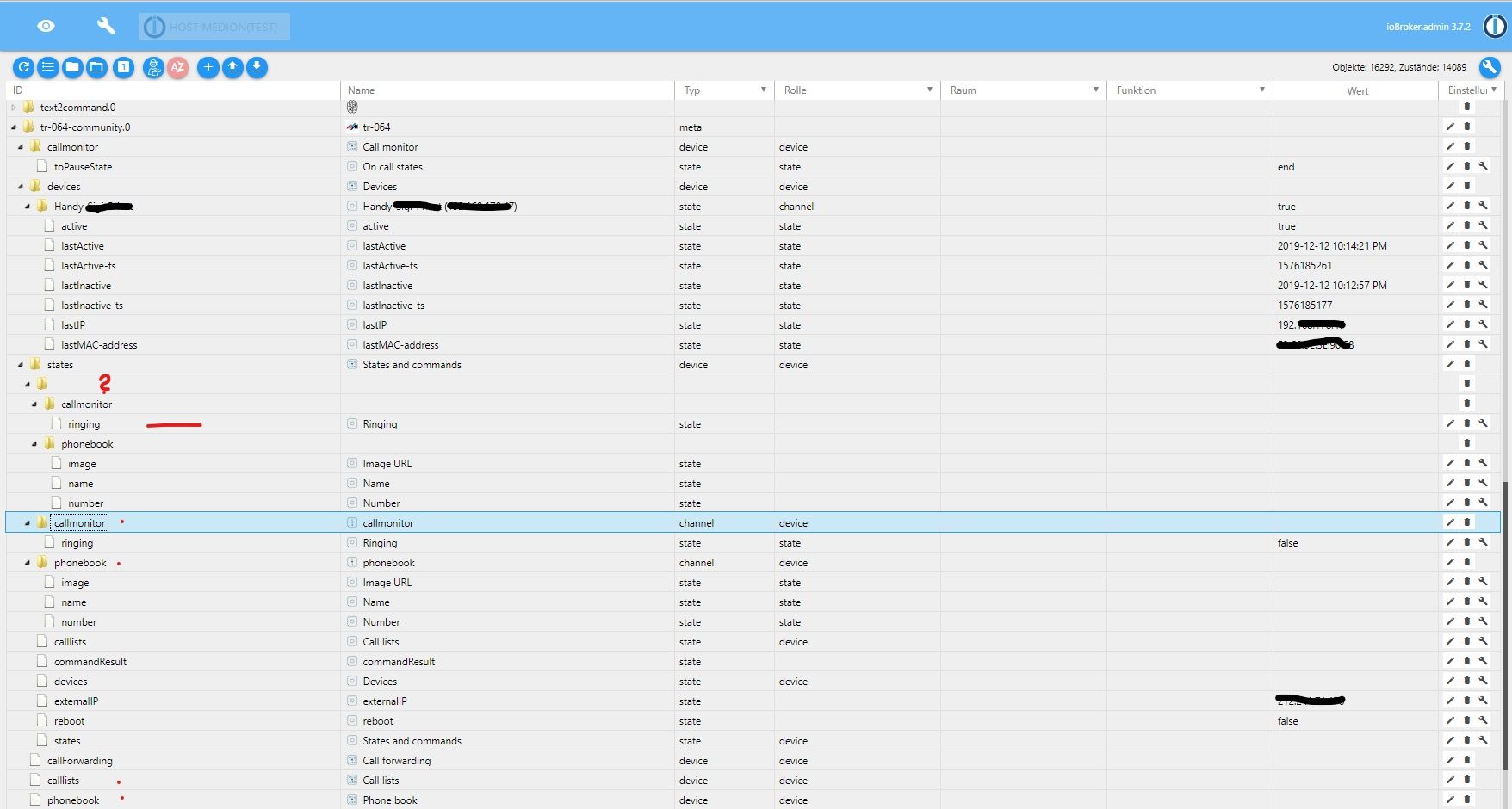Image resolution: width=1512 pixels, height=809 pixels.
Task: Open the Einstellungen column dropdown
Action: tap(1494, 90)
